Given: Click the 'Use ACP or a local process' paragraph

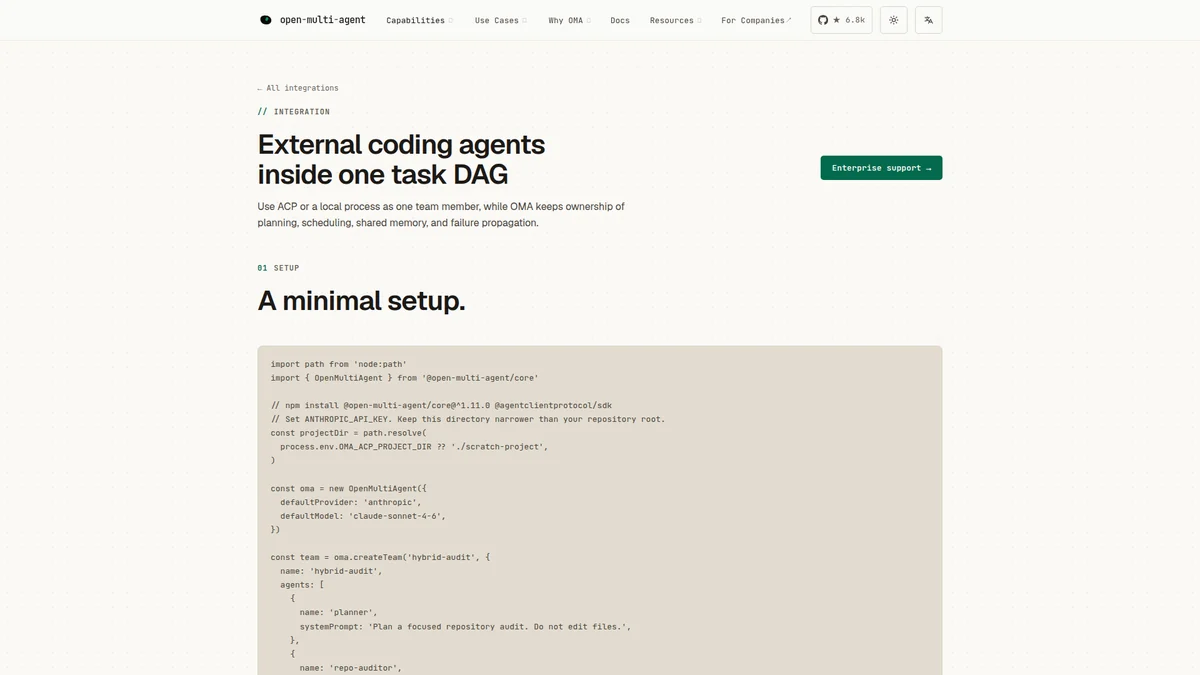Looking at the screenshot, I should click(441, 215).
